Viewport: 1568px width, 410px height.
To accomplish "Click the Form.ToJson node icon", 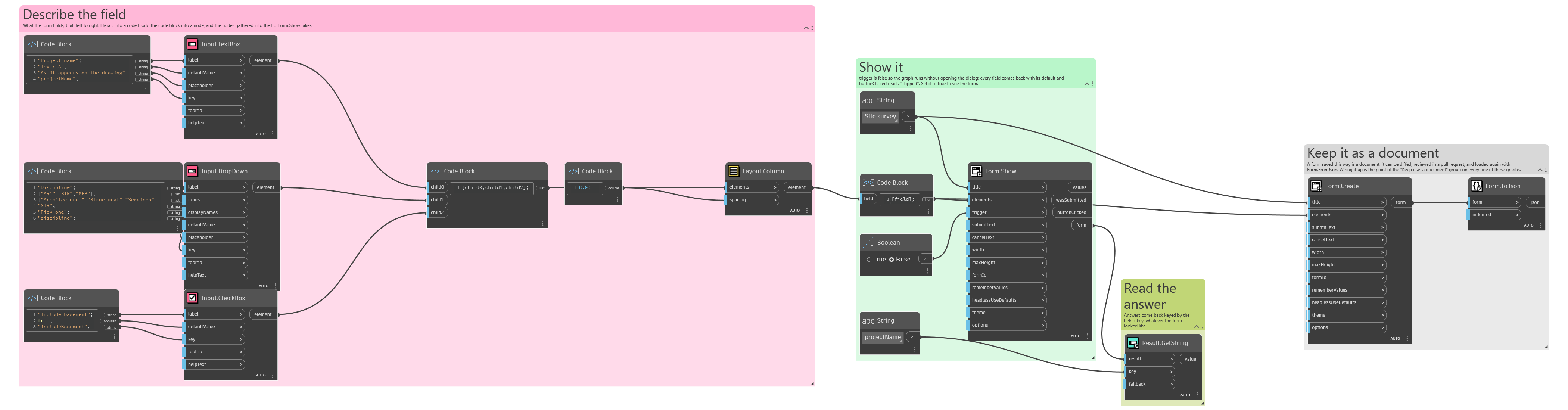I will click(1477, 186).
